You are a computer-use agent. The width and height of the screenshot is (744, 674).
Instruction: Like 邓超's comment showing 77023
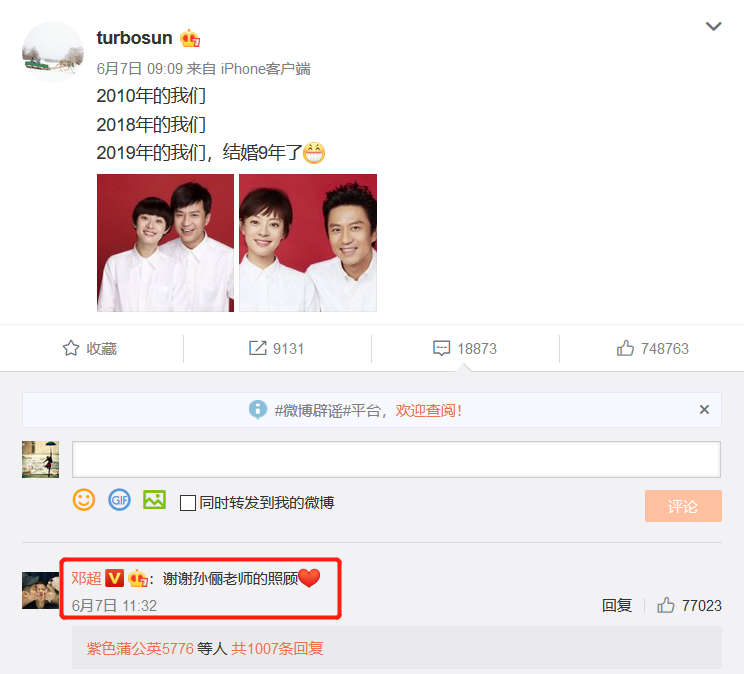point(689,605)
